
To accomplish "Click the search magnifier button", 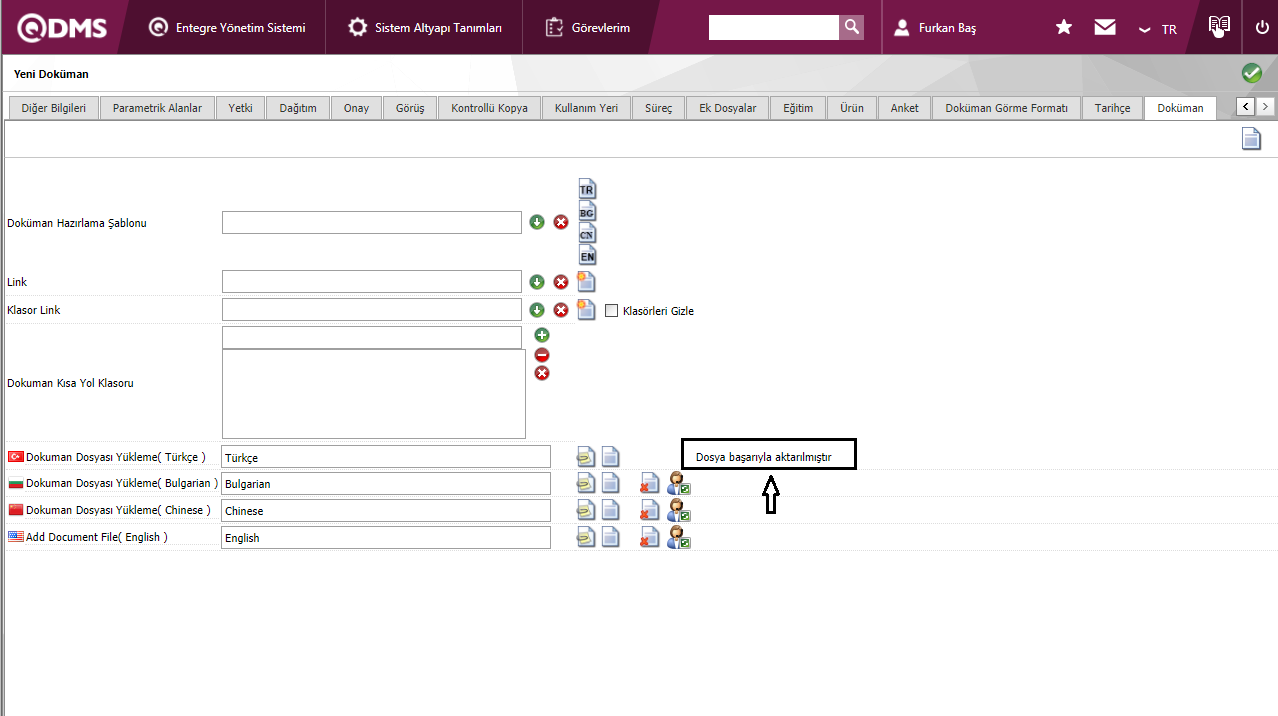I will pyautogui.click(x=851, y=27).
